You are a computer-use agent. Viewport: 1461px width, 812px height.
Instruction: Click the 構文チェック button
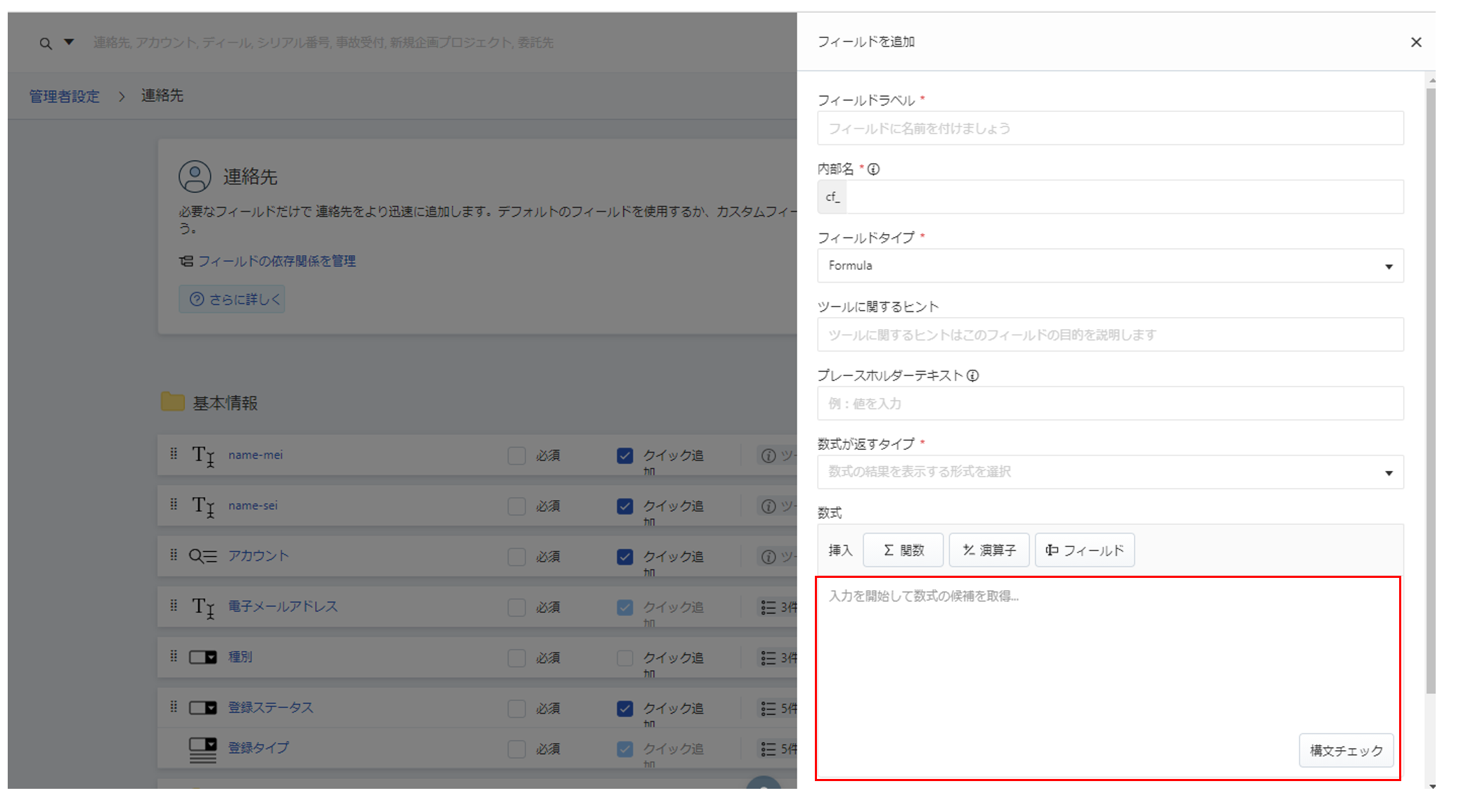1346,750
